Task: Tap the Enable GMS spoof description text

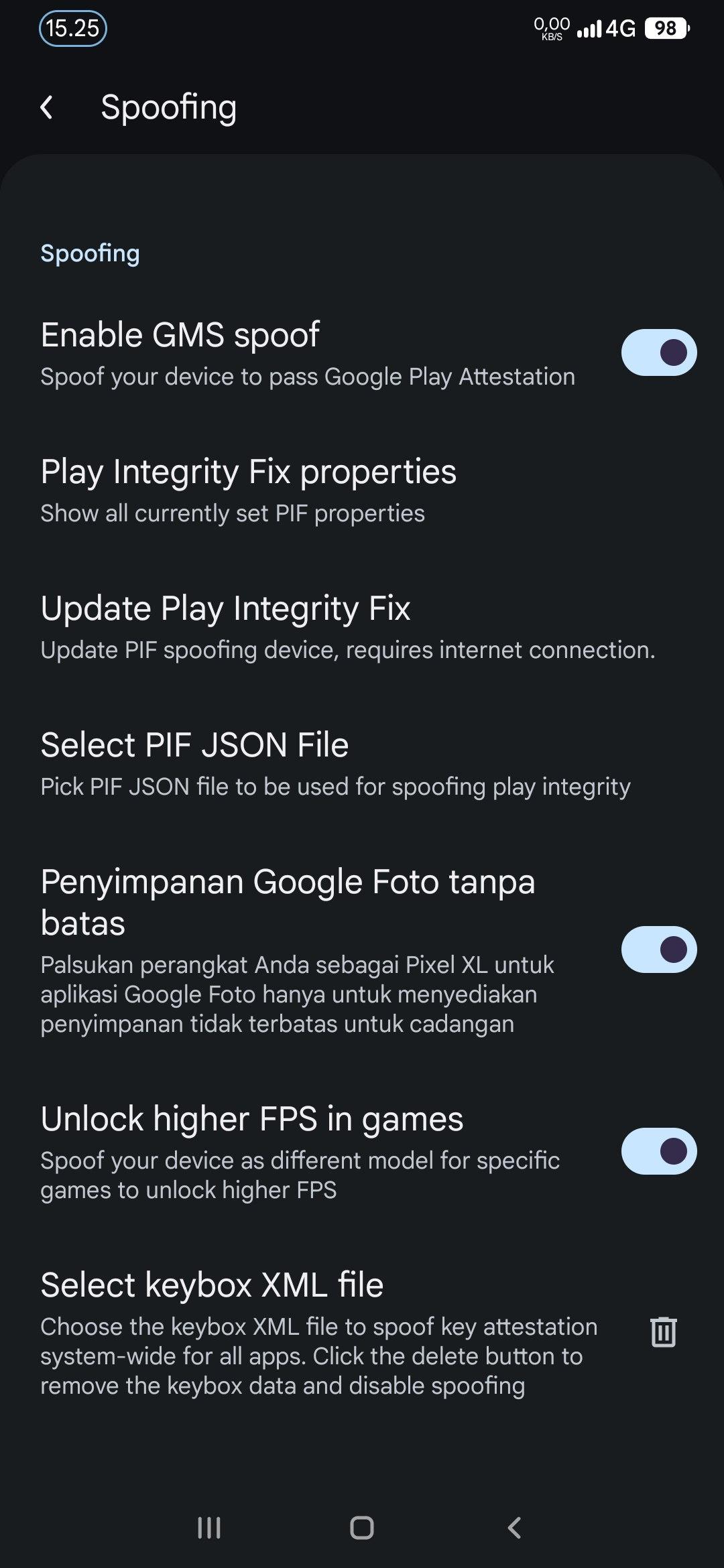Action: [x=307, y=377]
